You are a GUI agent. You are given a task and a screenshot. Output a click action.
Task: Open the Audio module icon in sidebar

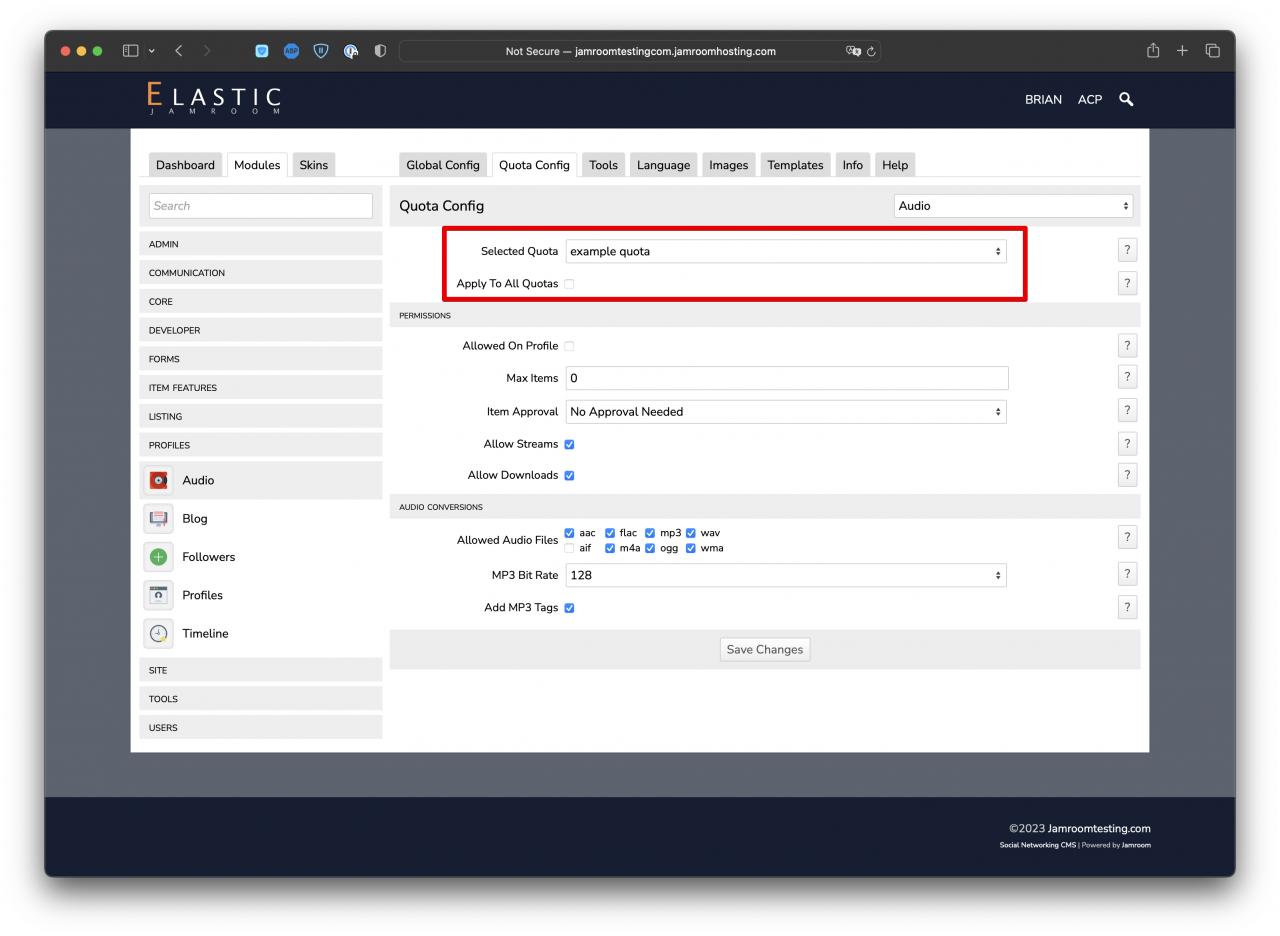coord(159,480)
